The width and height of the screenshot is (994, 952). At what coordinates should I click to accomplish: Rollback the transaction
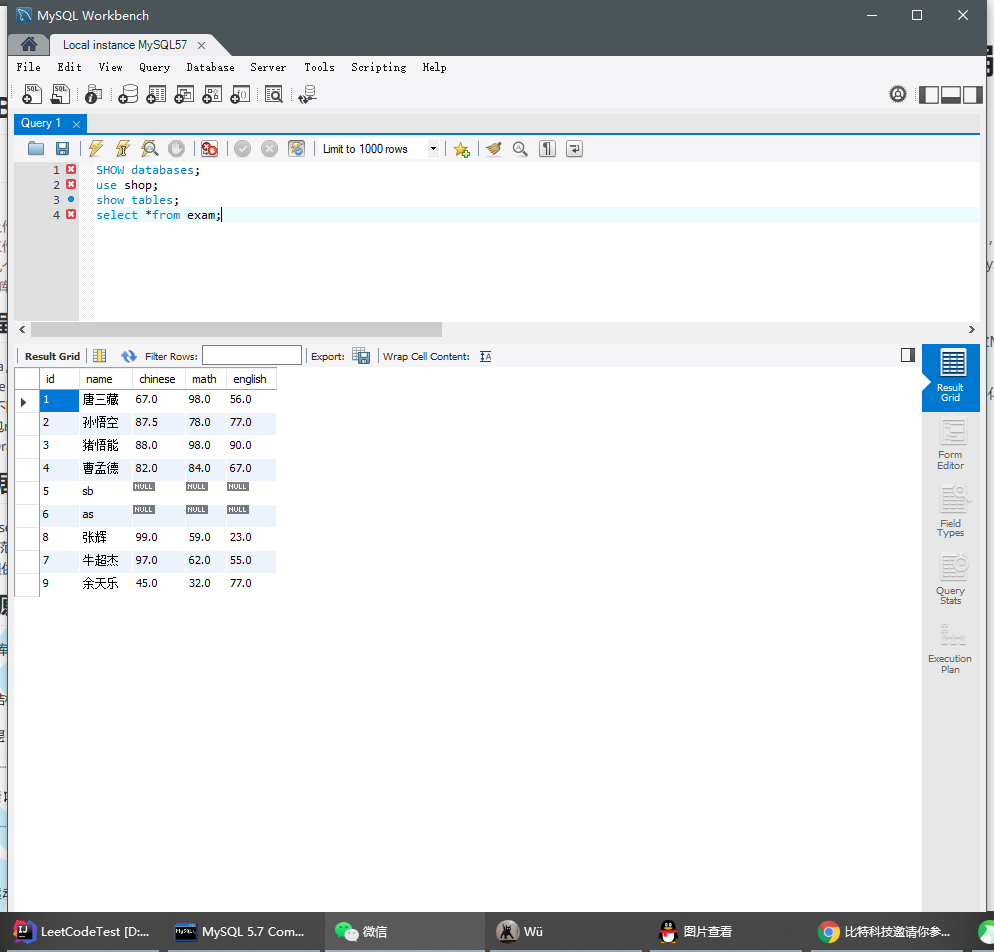pos(269,148)
